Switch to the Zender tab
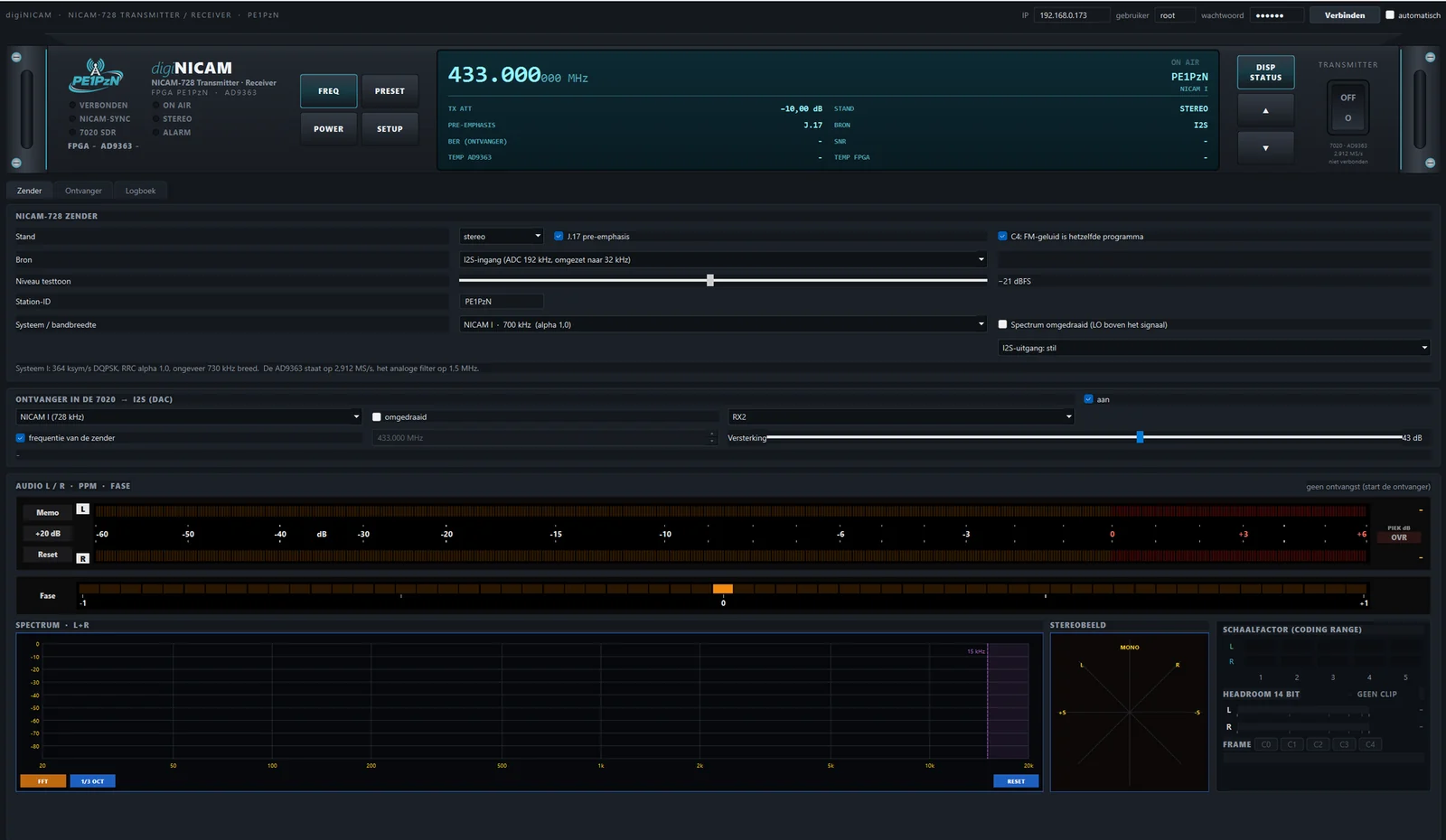 pyautogui.click(x=29, y=191)
